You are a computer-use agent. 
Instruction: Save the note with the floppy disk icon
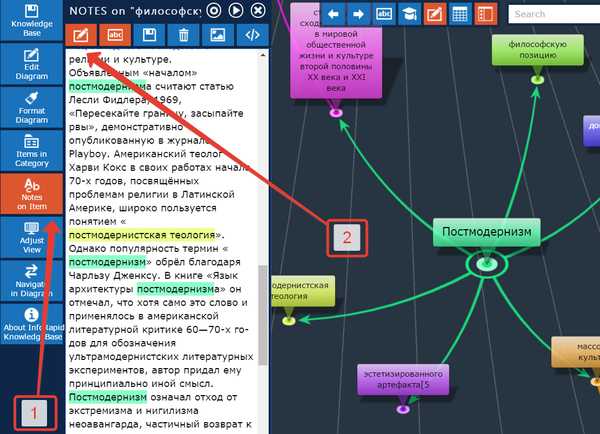click(x=149, y=35)
